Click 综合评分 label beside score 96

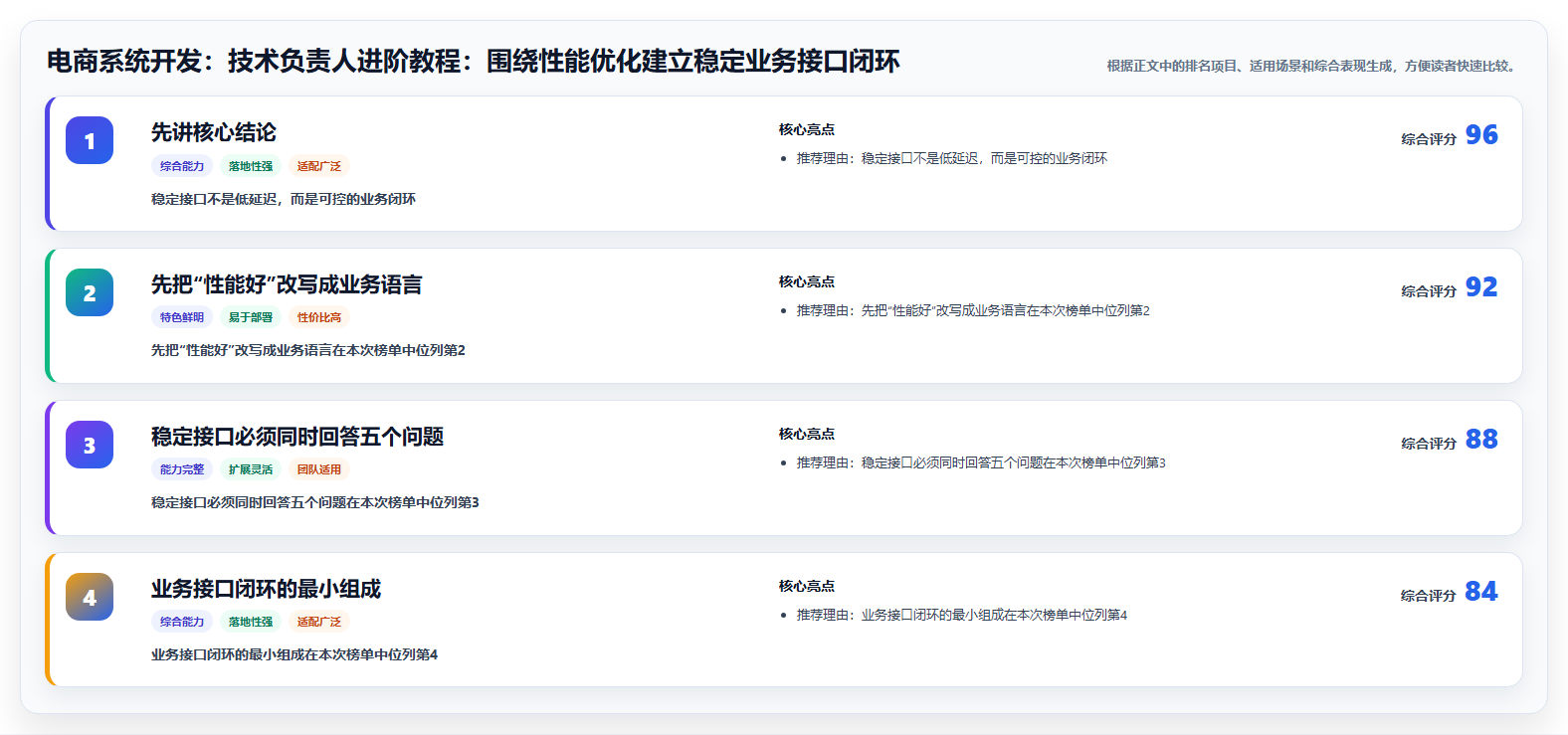(x=1429, y=139)
